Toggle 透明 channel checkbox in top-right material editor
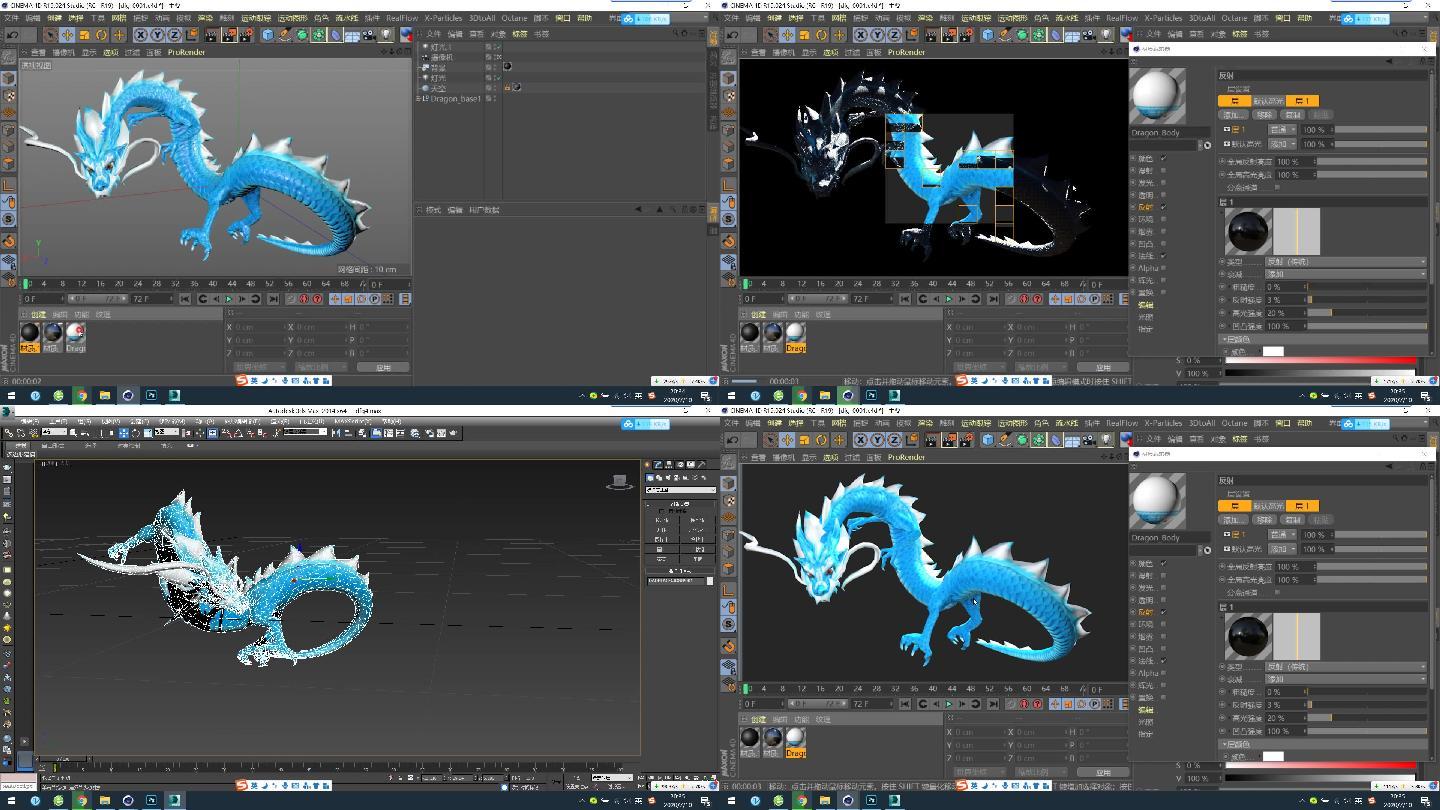The image size is (1440, 810). click(x=1163, y=195)
